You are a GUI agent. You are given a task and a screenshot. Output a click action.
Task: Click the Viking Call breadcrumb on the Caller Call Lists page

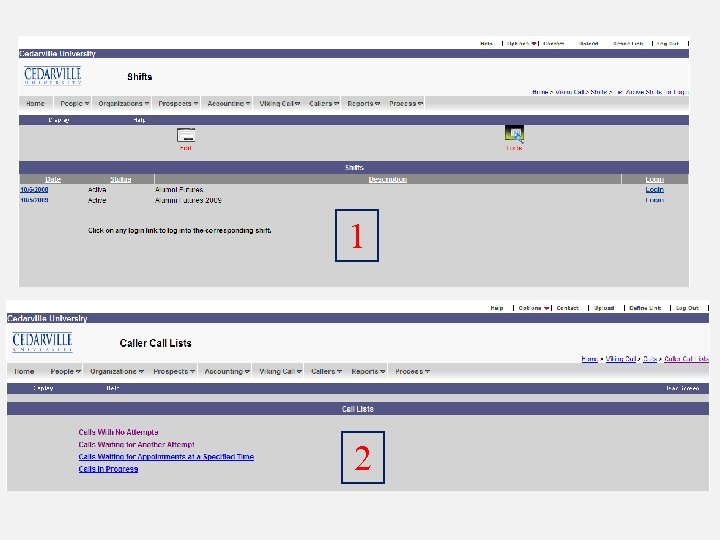pyautogui.click(x=621, y=359)
